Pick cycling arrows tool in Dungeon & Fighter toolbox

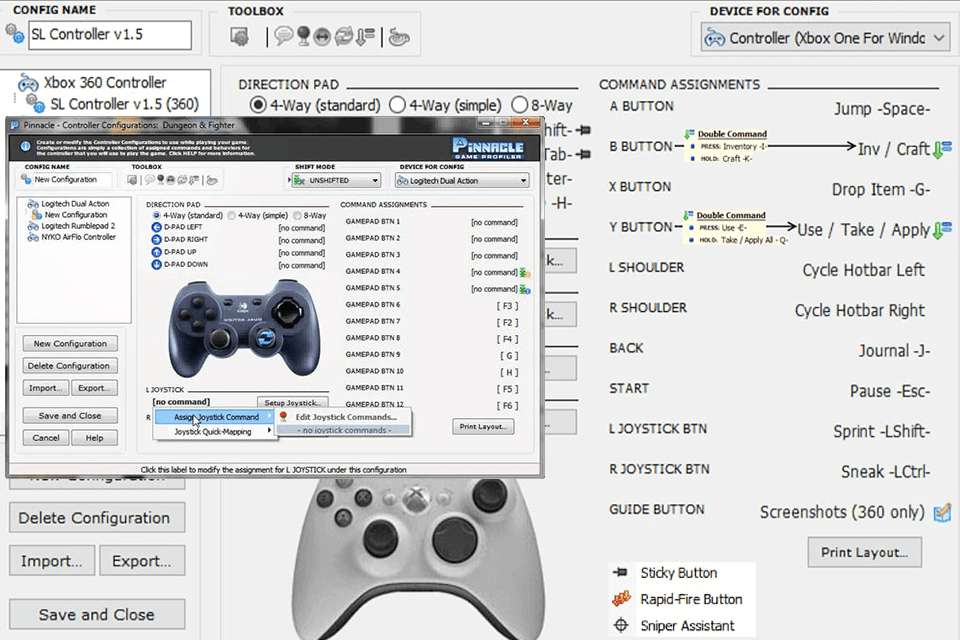point(182,180)
